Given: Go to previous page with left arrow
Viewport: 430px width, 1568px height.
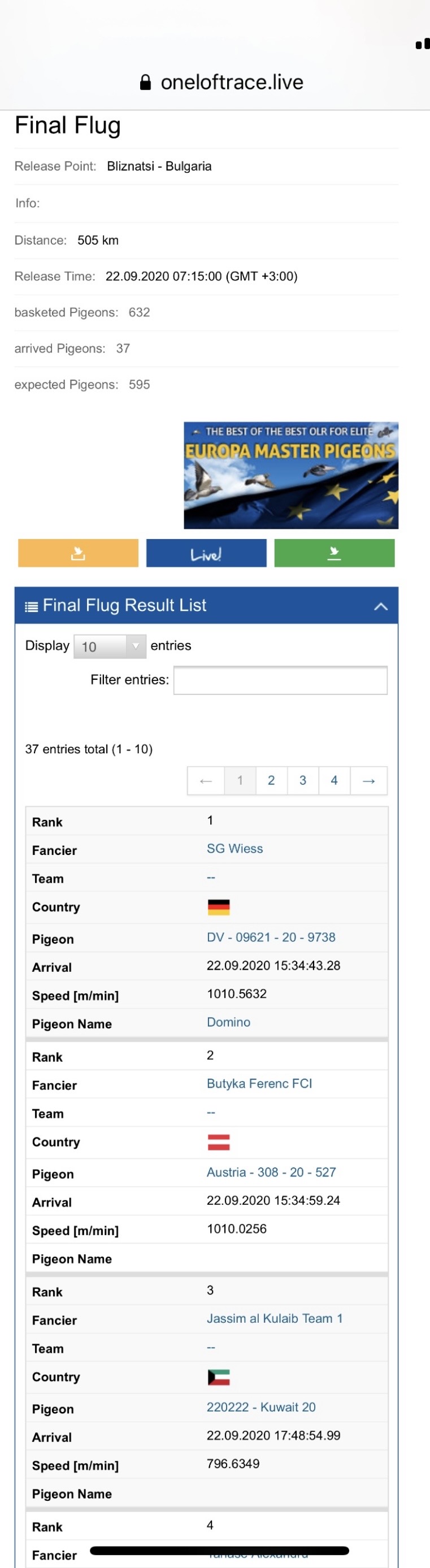Looking at the screenshot, I should pos(206,781).
